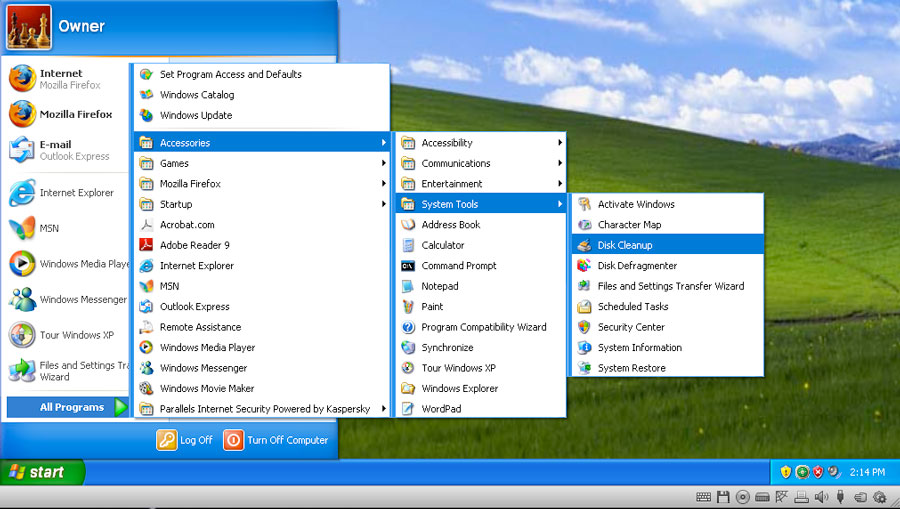
Task: Click the Synchronize icon
Action: coord(408,347)
